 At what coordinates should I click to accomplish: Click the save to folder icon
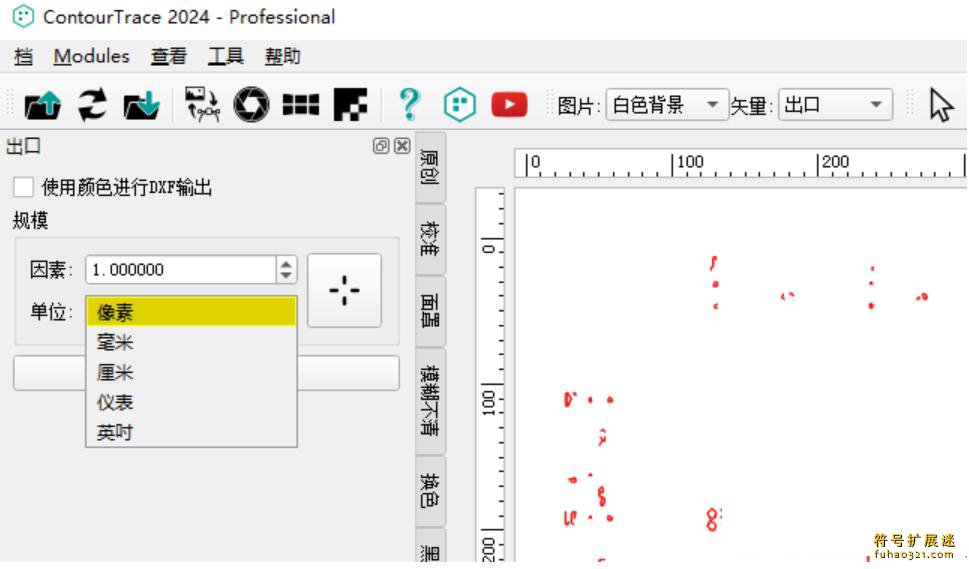(x=142, y=104)
